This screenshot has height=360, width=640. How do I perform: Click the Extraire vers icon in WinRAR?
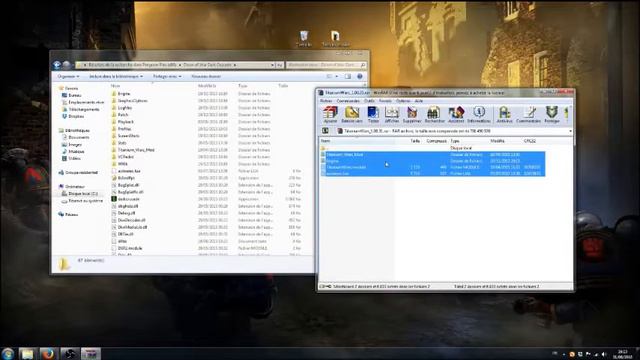(x=352, y=115)
